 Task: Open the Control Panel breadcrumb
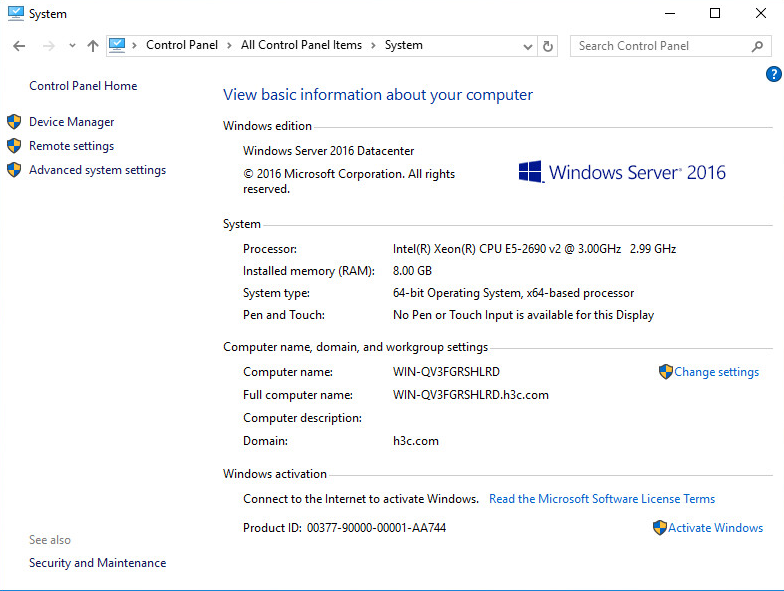tap(182, 45)
